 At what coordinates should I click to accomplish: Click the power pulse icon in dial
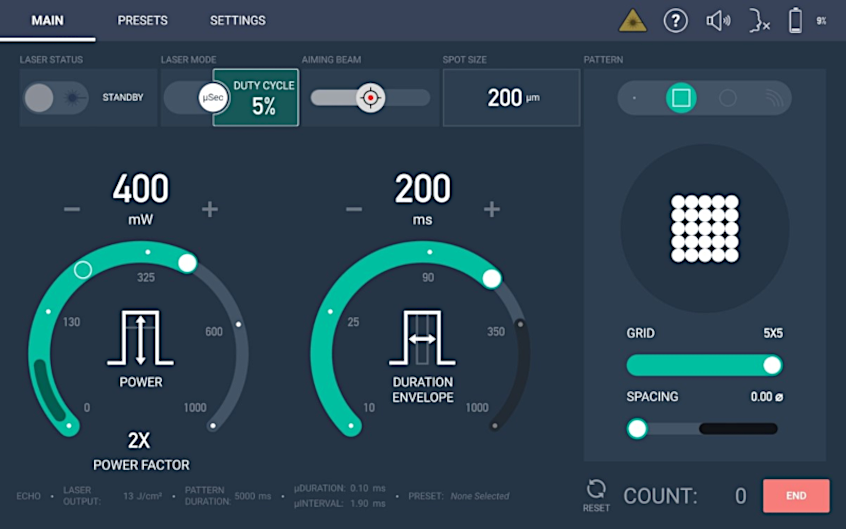(x=141, y=339)
